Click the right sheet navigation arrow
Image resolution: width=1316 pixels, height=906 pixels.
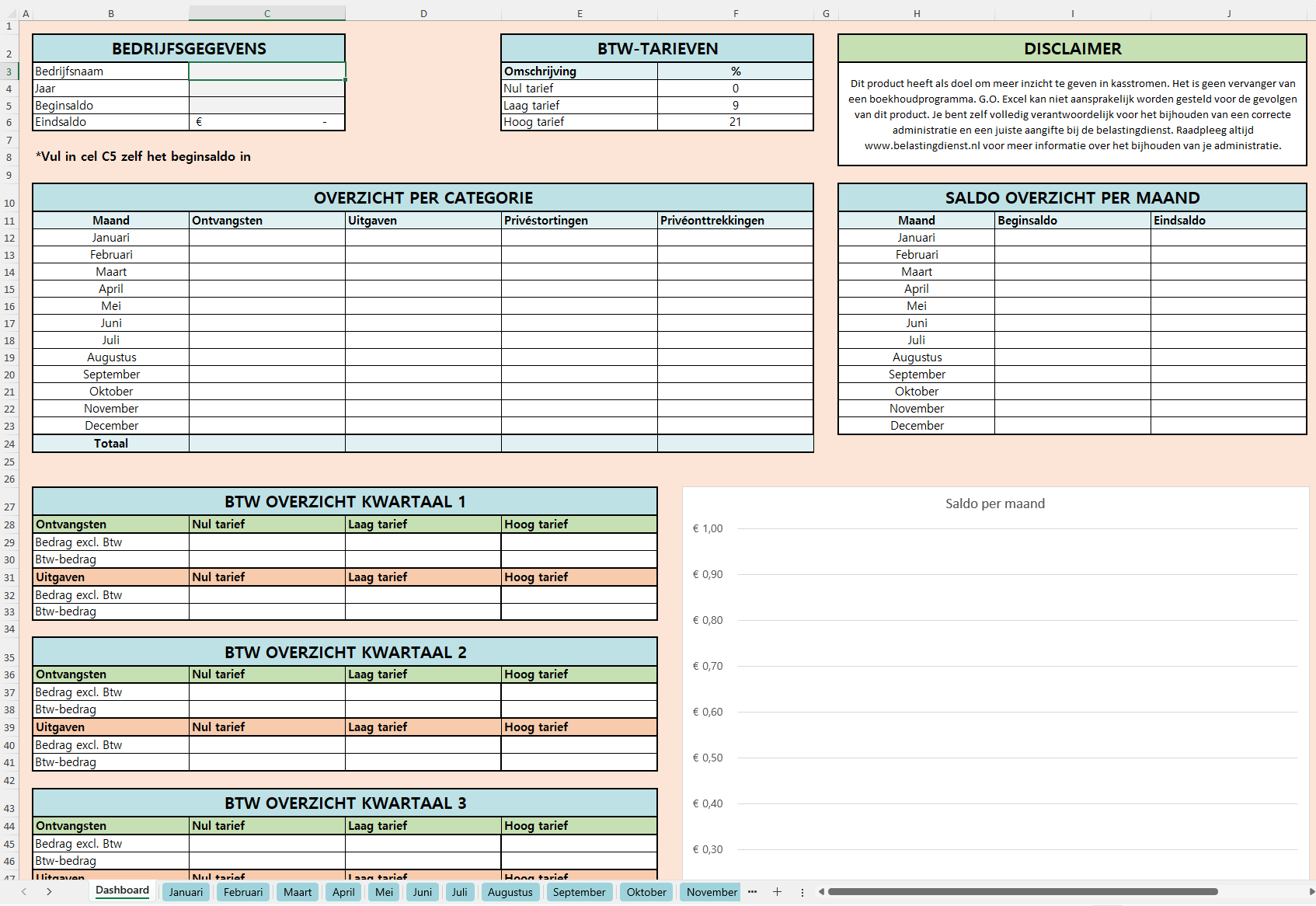pos(50,892)
